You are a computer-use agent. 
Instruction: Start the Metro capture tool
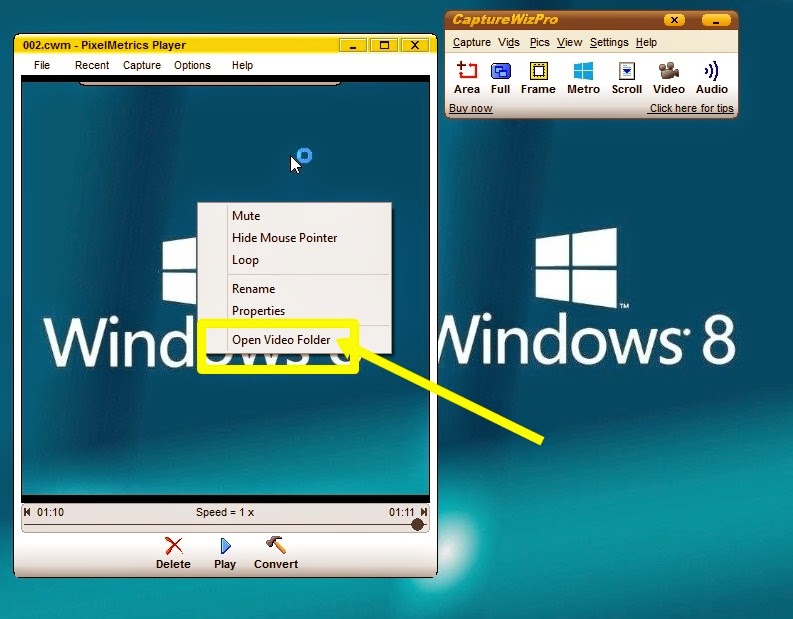tap(583, 78)
